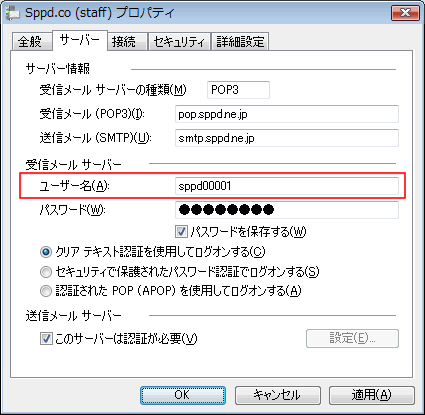Toggle the パスワードを保存する checkbox
Screen dimensions: 425x415
pos(181,231)
